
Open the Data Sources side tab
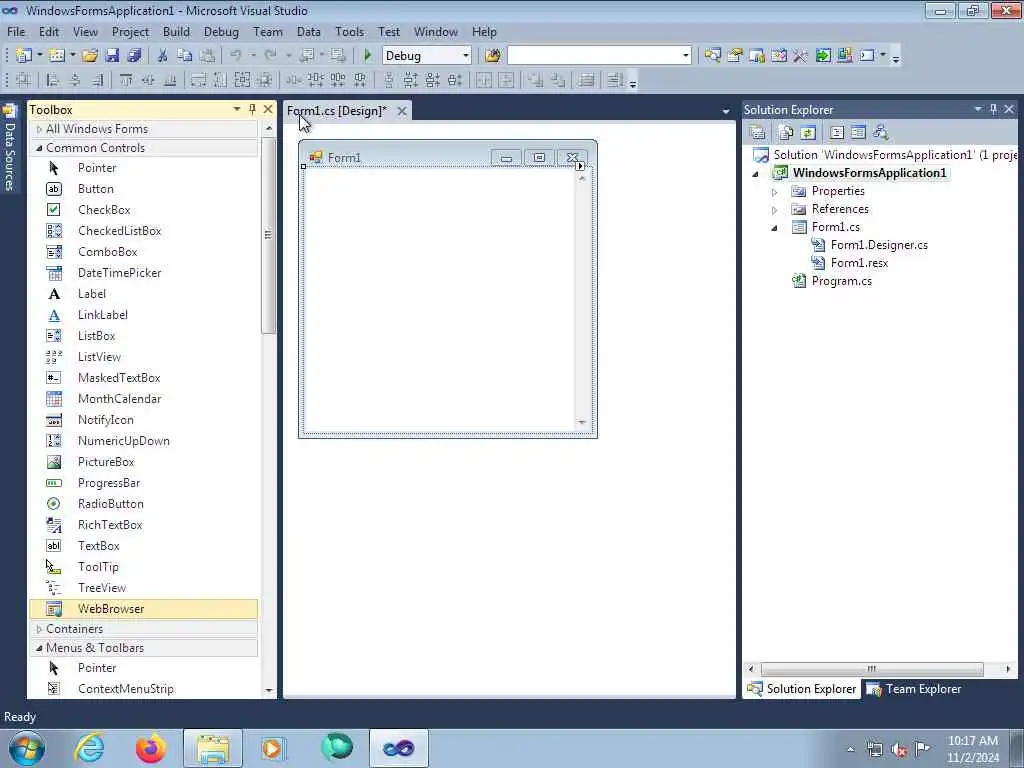10,148
